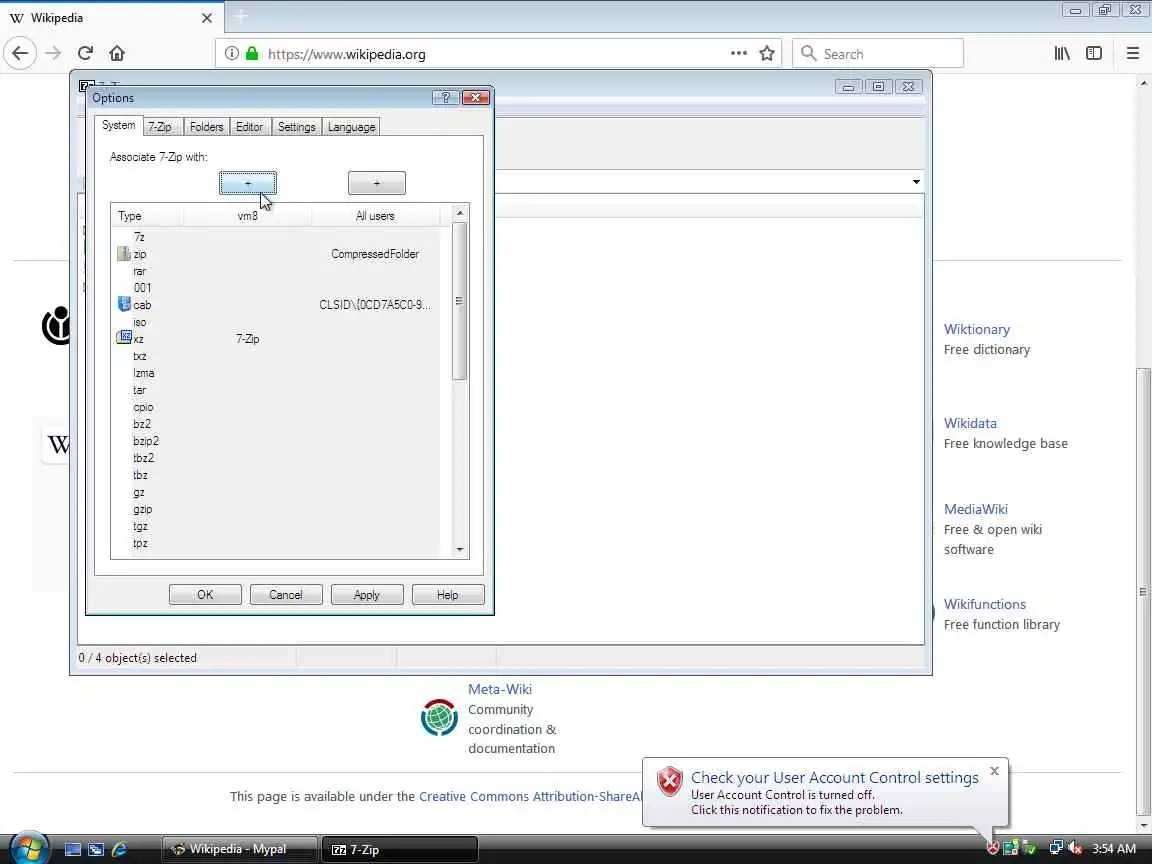Confirm options with OK button
The height and width of the screenshot is (864, 1152).
[x=205, y=594]
